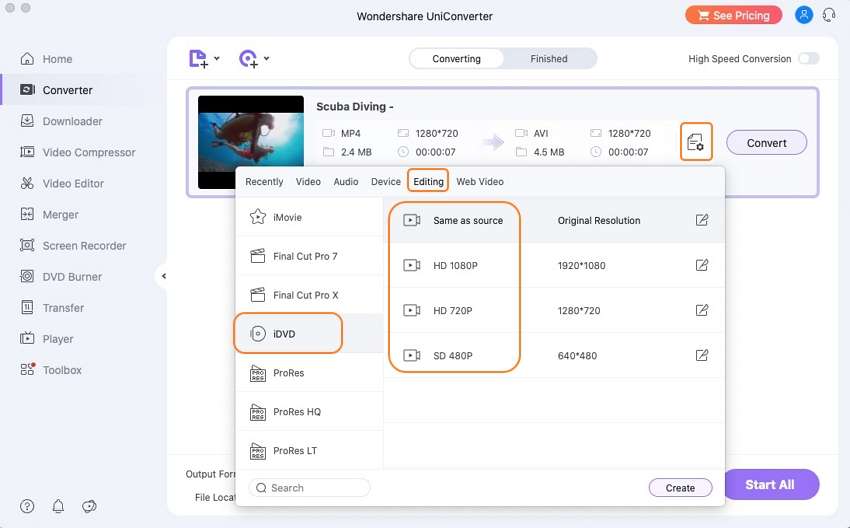850x528 pixels.
Task: Click the Scuba Diving file title
Action: click(x=355, y=107)
